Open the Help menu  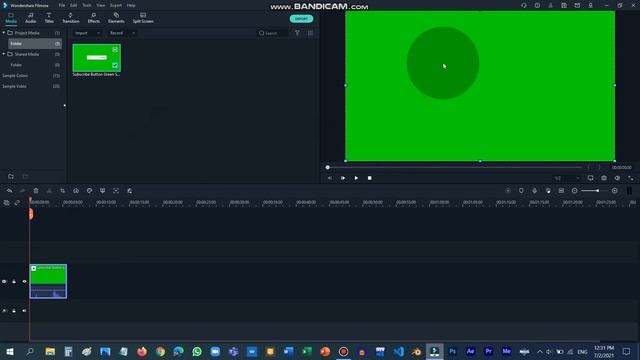(x=131, y=5)
